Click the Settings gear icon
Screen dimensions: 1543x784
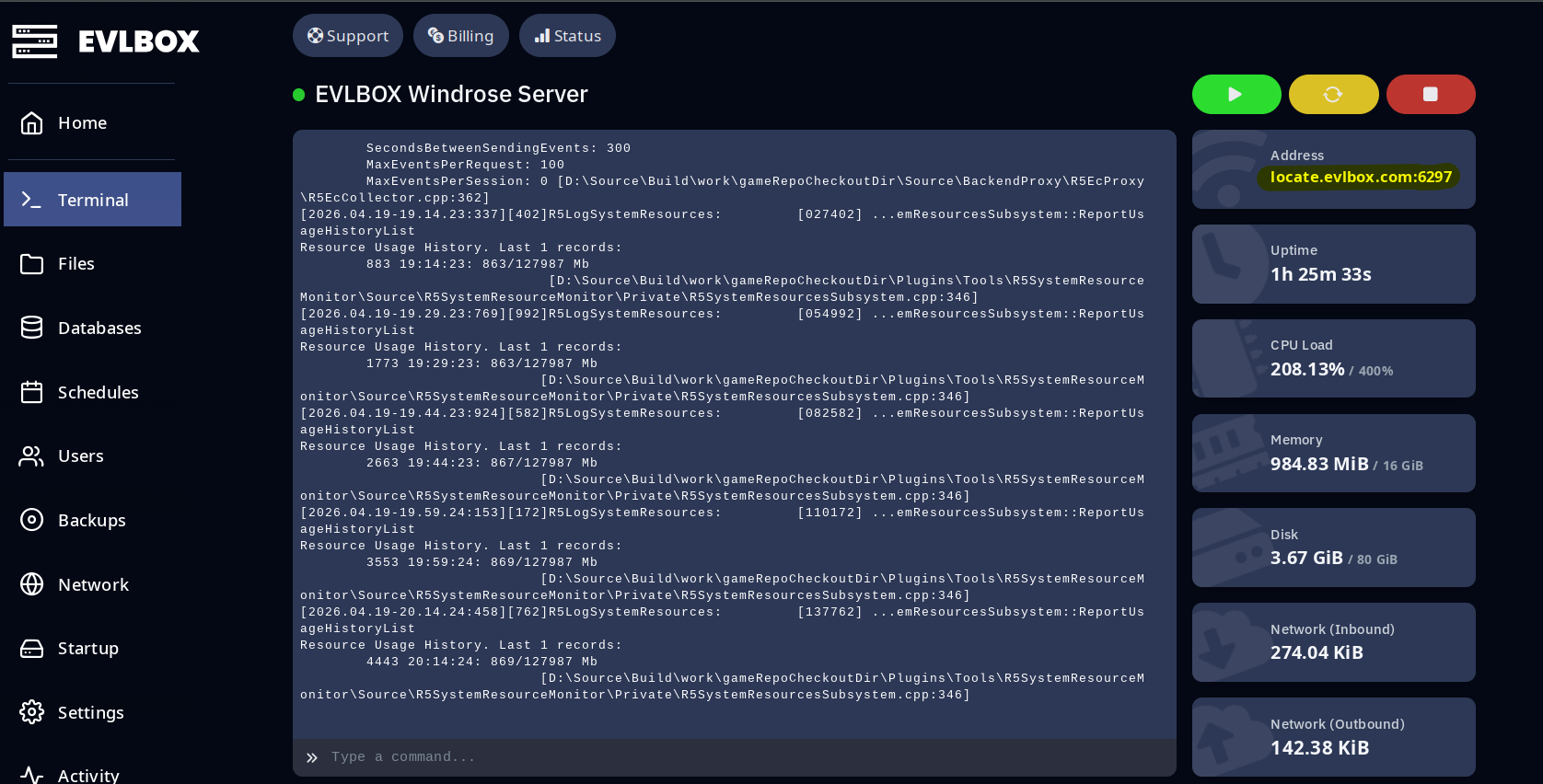[x=31, y=712]
